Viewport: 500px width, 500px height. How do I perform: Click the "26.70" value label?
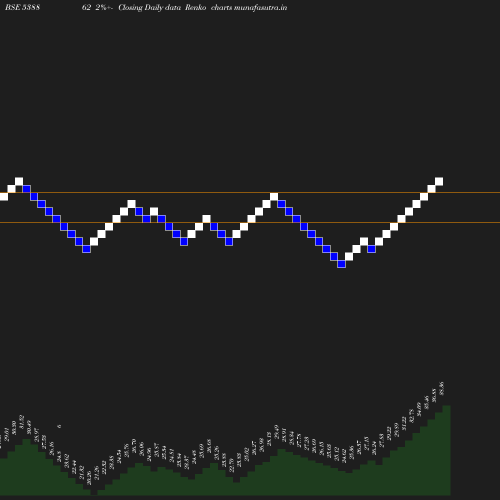click(134, 446)
